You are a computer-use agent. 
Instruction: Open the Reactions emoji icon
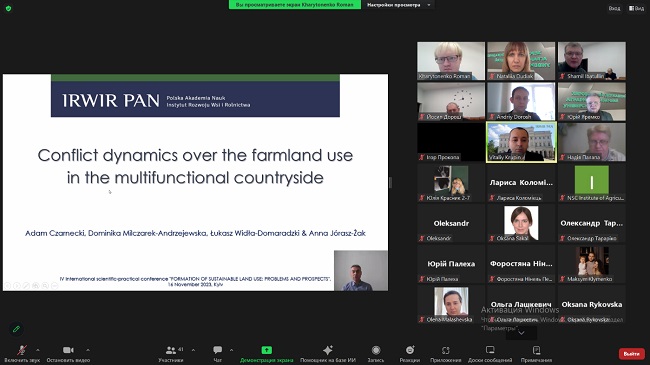[x=410, y=350]
